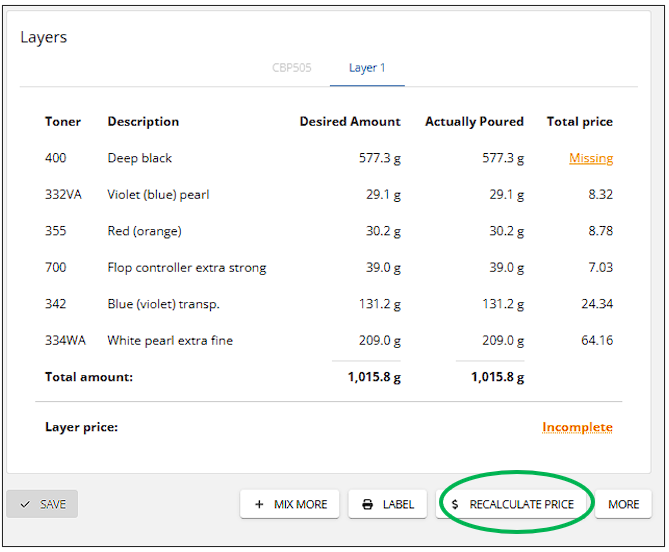Click the SAVE button
The width and height of the screenshot is (669, 552).
[x=42, y=504]
